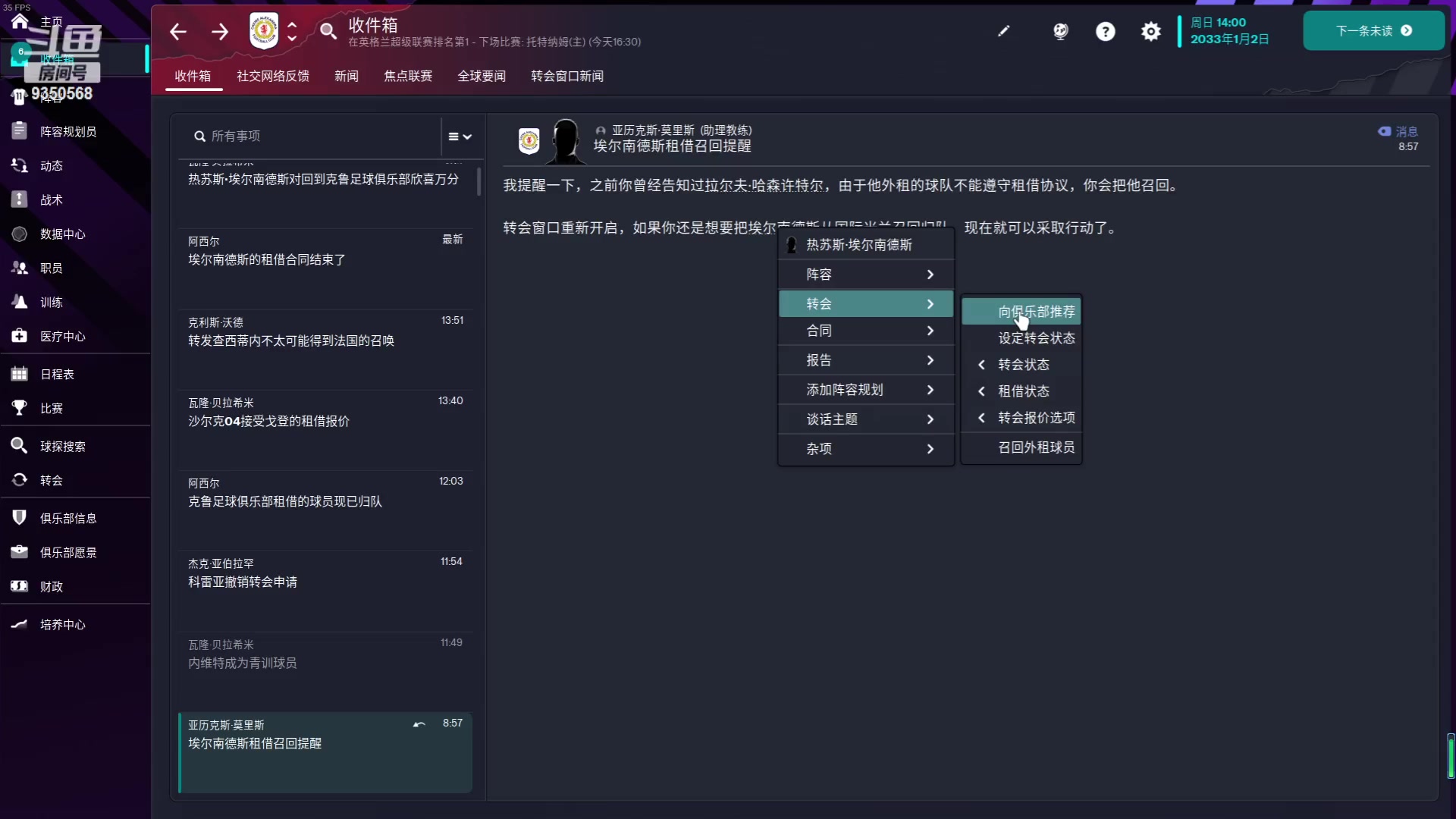The image size is (1456, 819).
Task: Switch to 全球要闻 tab
Action: [x=482, y=76]
